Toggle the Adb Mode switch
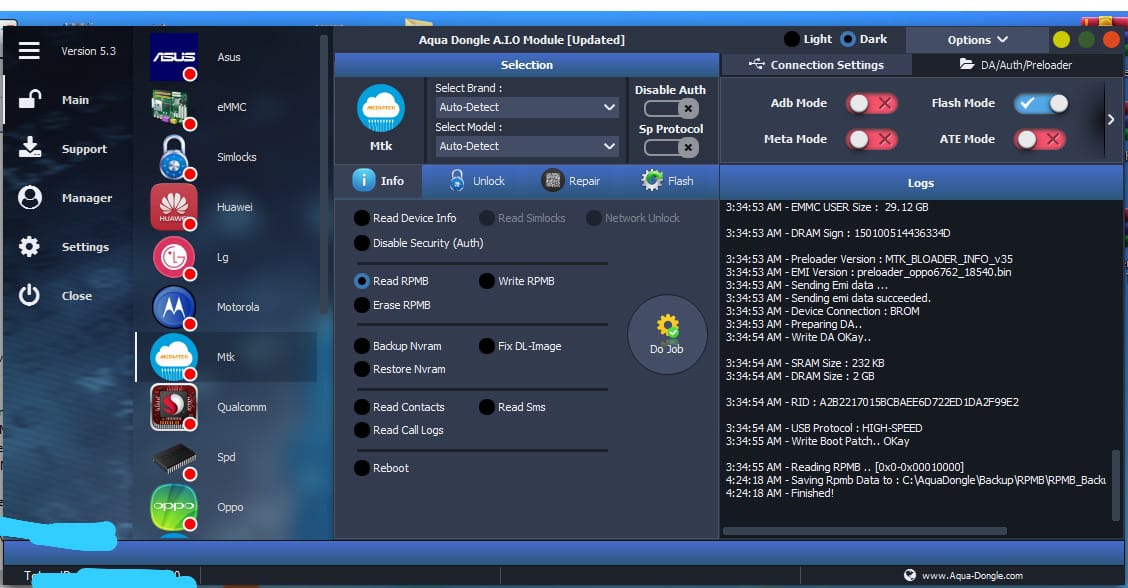 (871, 104)
